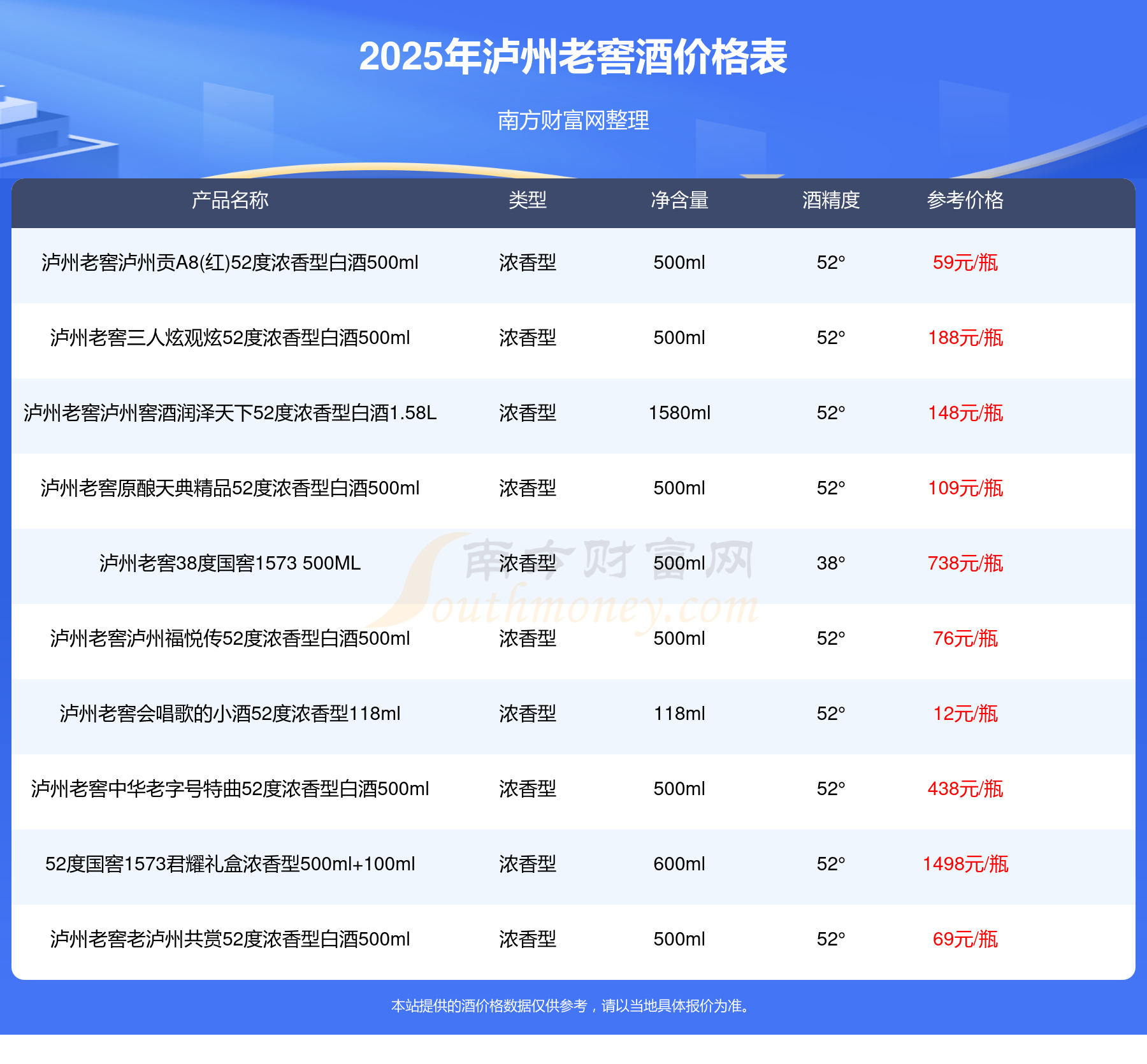Click the 参考价格 column header

(965, 200)
